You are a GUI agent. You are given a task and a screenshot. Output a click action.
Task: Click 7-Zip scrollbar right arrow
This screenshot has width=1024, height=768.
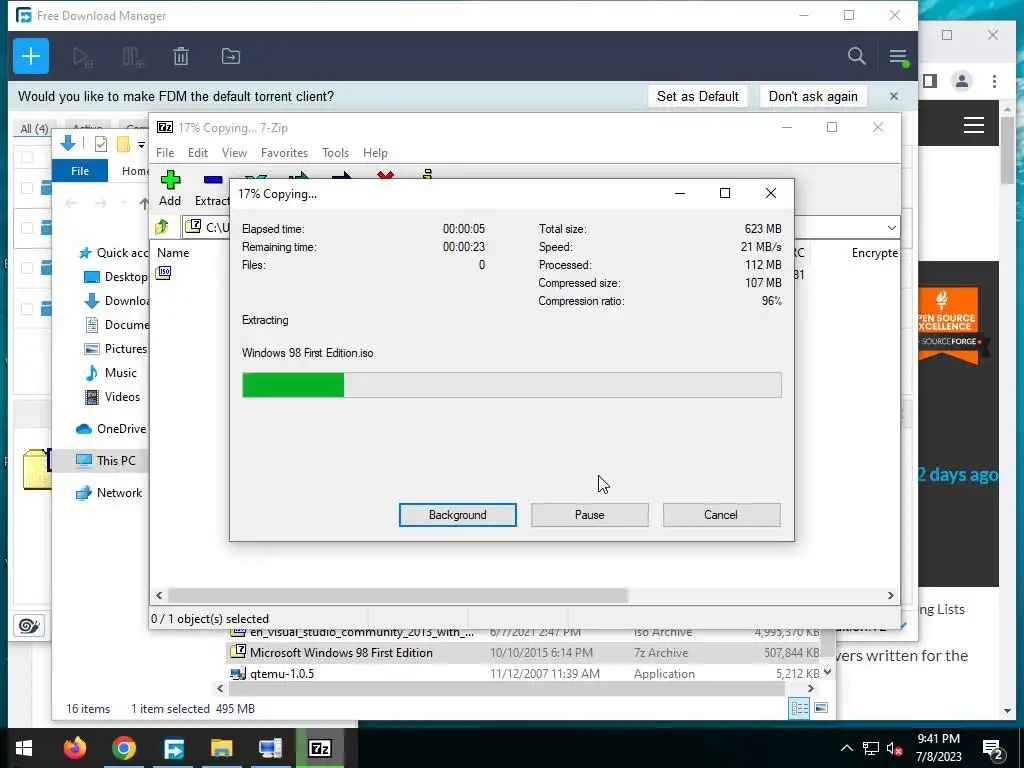tap(890, 596)
